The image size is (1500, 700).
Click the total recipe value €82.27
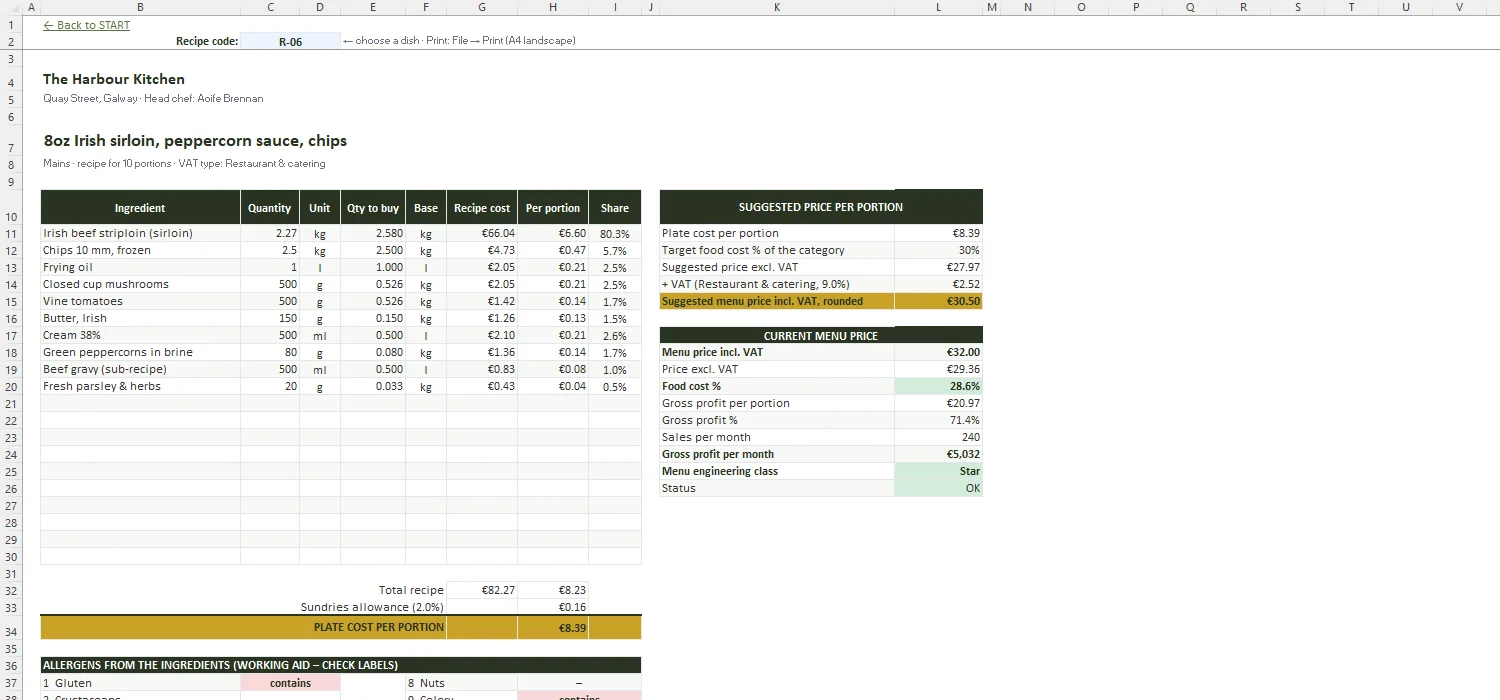click(x=482, y=590)
